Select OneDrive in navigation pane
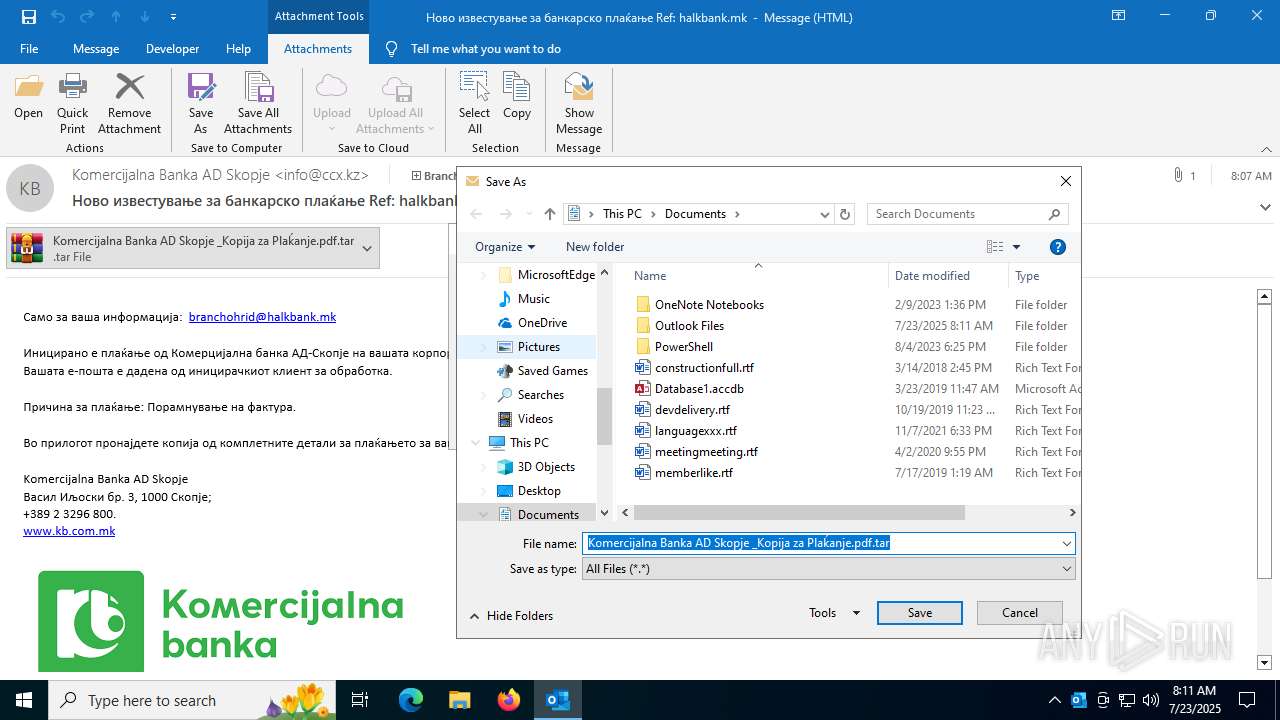Screen dimensions: 1280x720 point(542,323)
